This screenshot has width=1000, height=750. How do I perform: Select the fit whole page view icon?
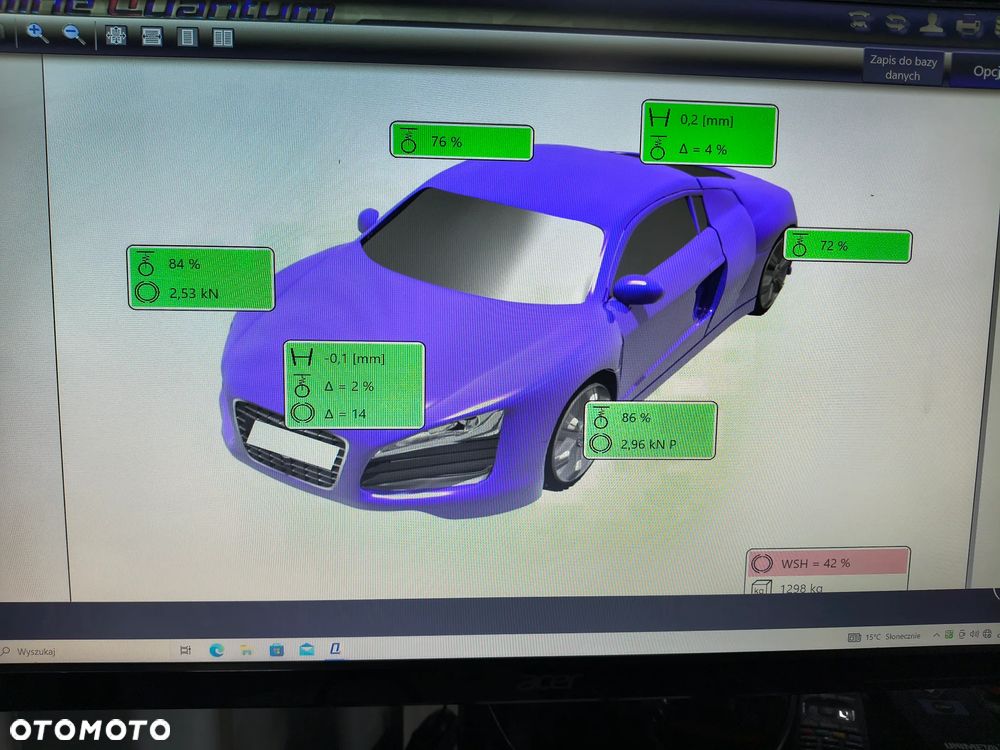tap(115, 35)
